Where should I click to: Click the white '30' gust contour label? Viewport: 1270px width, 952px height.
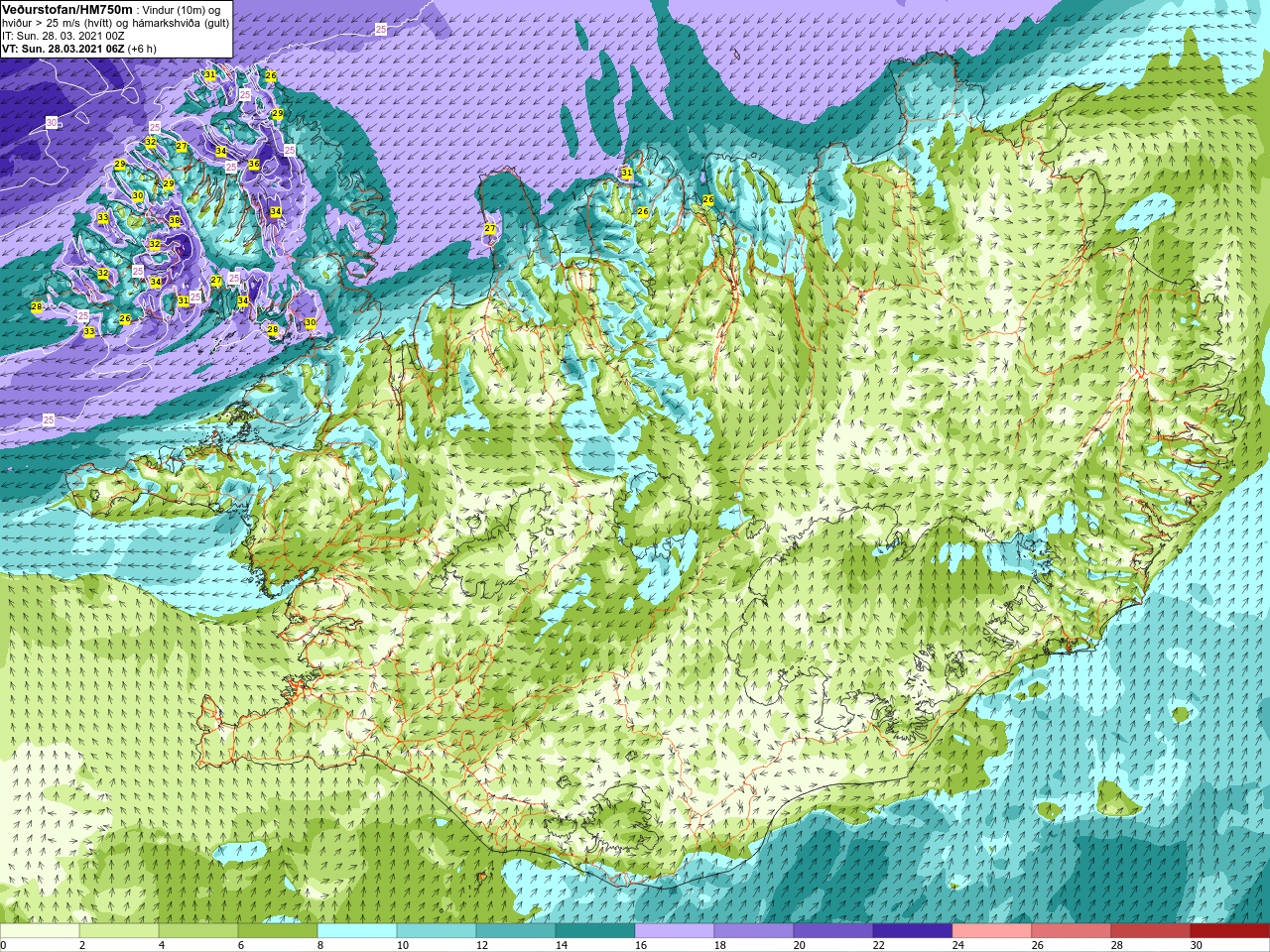coord(52,122)
